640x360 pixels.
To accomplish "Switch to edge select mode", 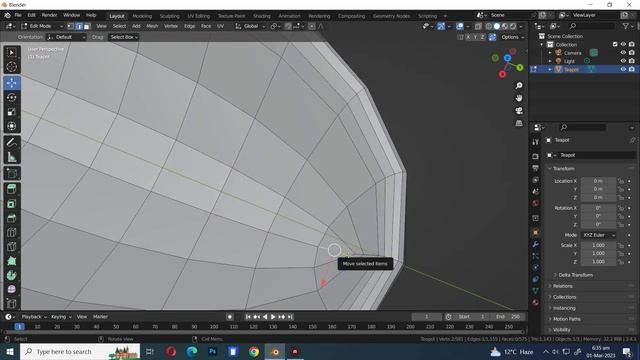I will (x=79, y=26).
